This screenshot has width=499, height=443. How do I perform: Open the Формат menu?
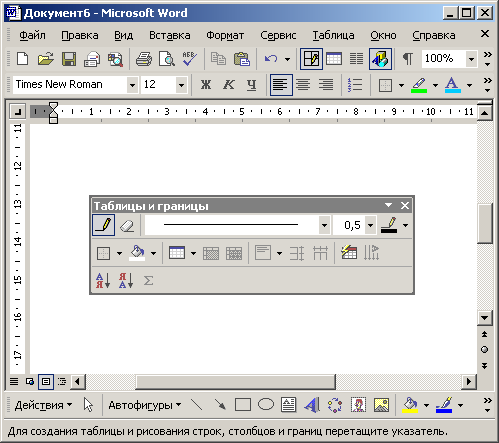click(x=225, y=35)
